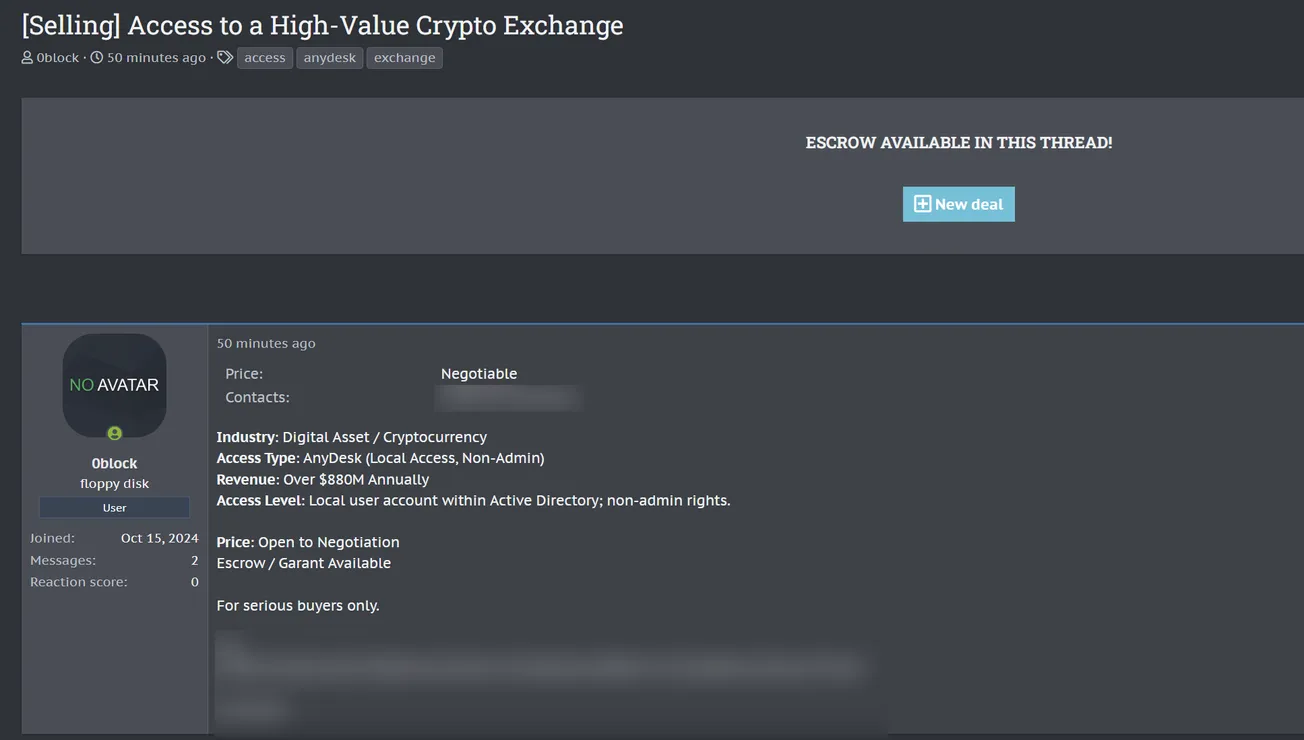
Task: Toggle the anydesk tag filter
Action: 329,57
